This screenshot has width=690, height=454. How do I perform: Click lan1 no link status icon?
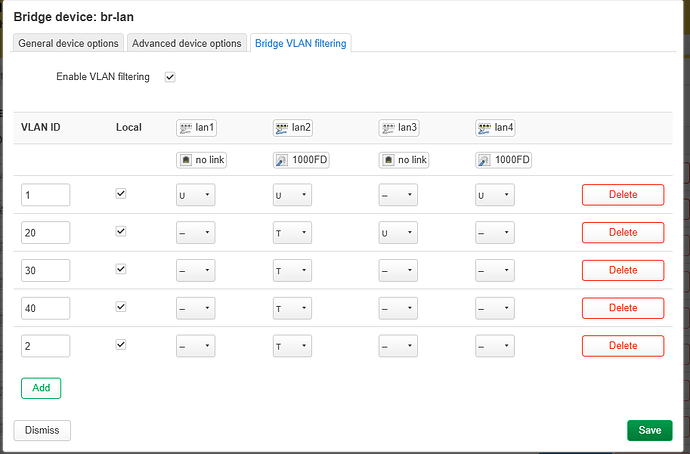(186, 160)
